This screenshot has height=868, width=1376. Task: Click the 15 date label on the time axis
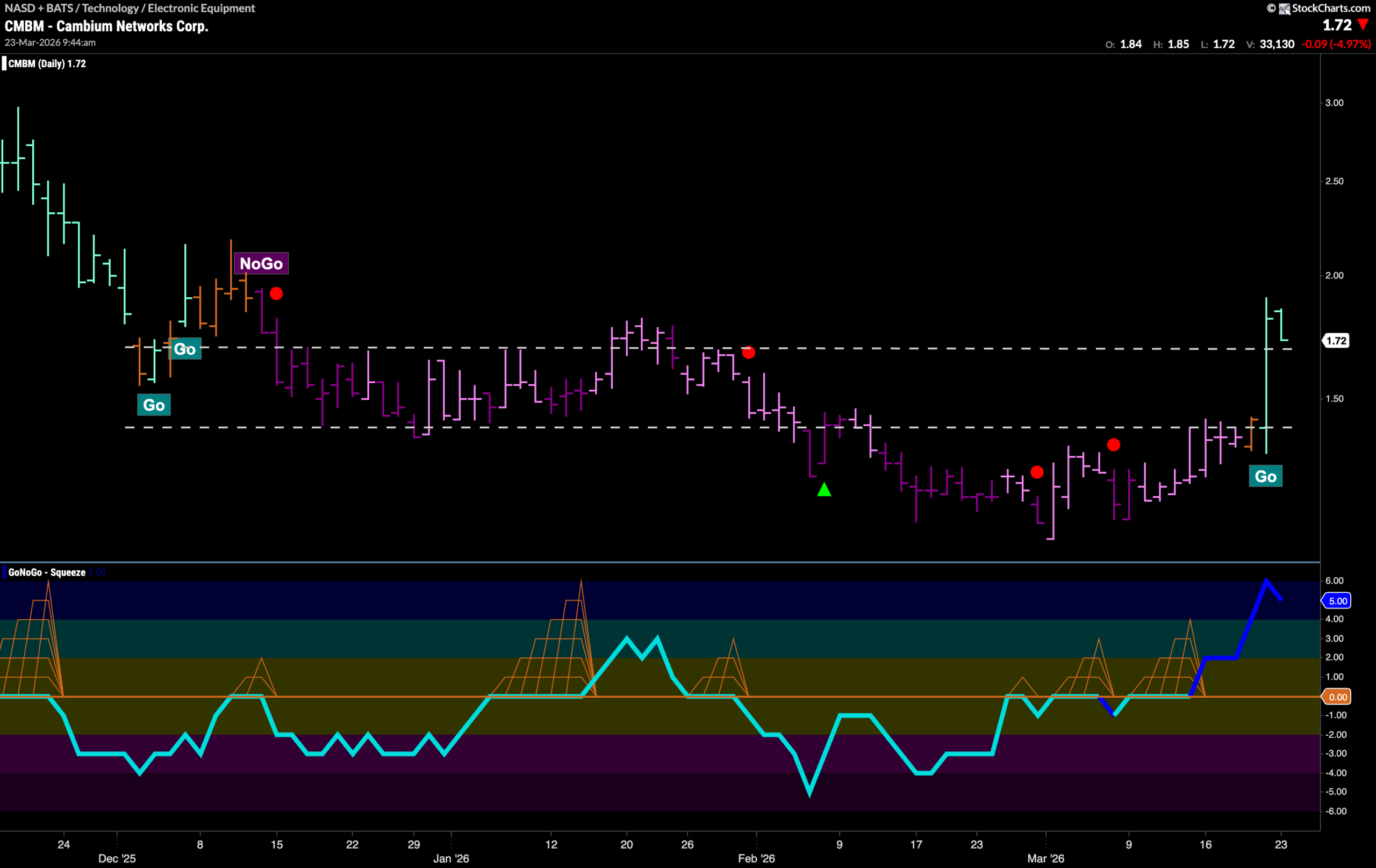click(277, 844)
